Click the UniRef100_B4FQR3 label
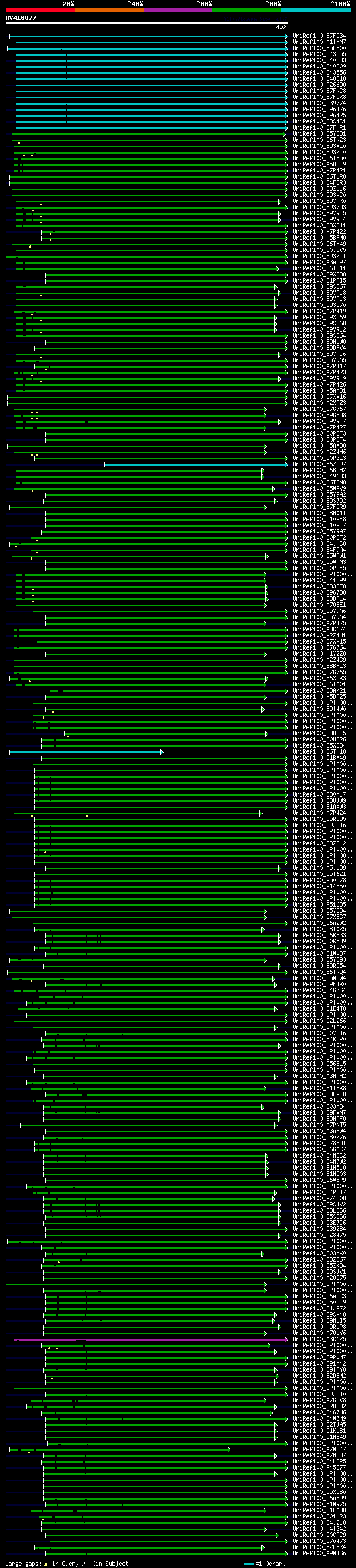This screenshot has width=356, height=1568. (319, 182)
